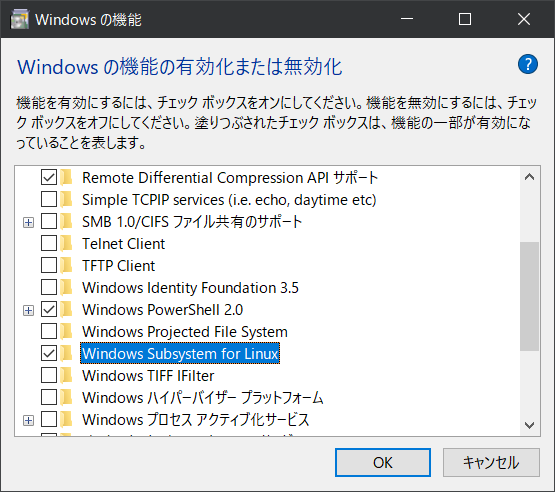Tick the Windows TIFF IFilter checkbox
Screen dimensions: 555x492
point(49,375)
